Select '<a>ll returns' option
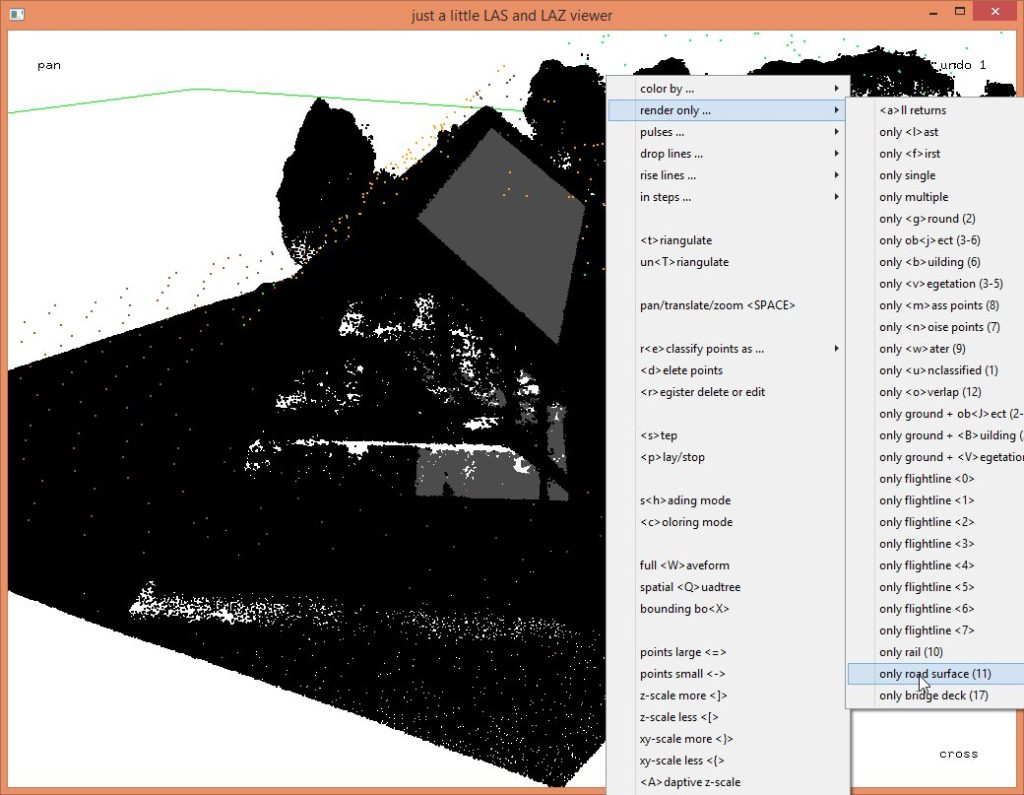 (x=912, y=111)
